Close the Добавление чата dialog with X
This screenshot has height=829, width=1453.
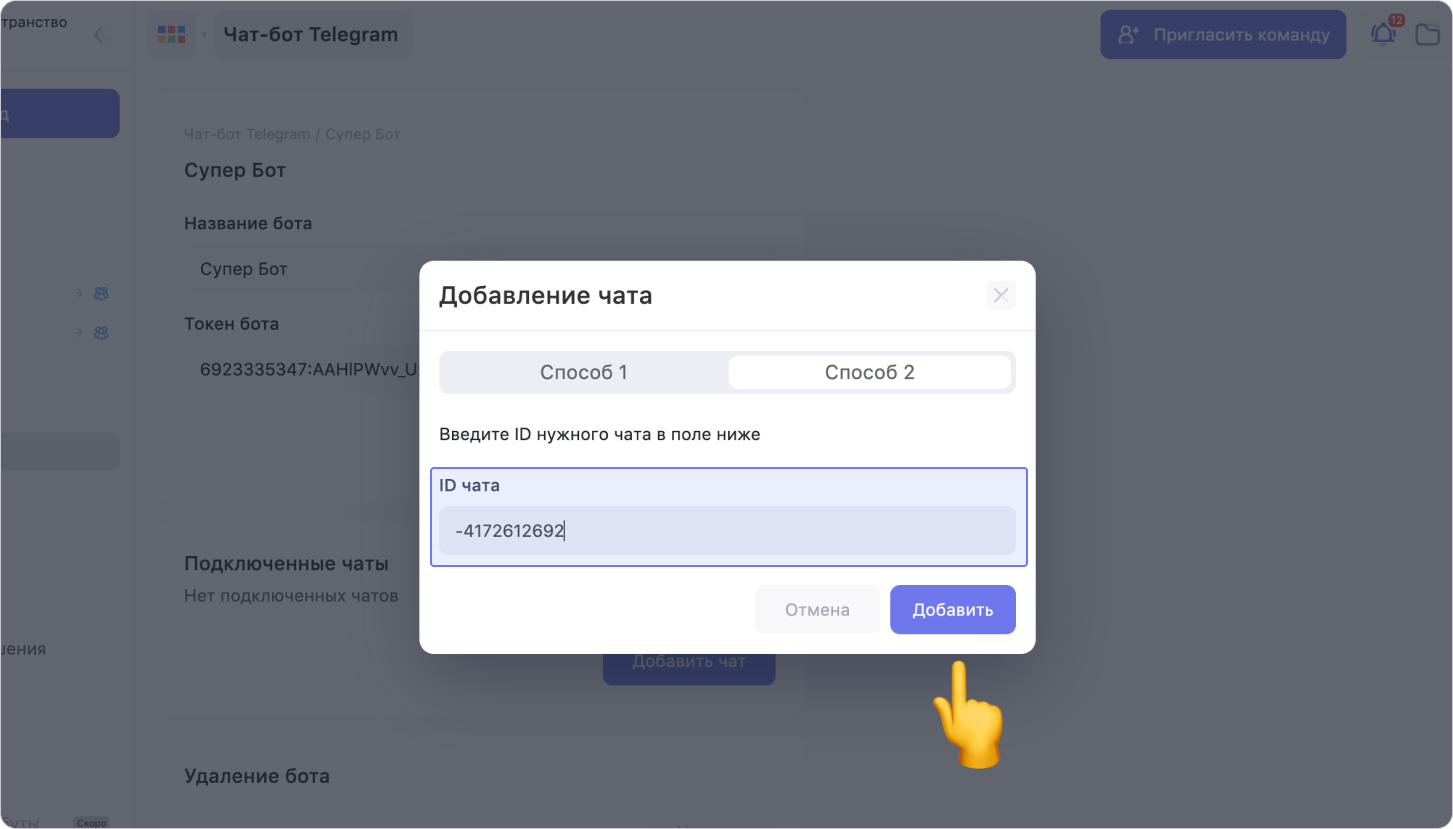1000,295
